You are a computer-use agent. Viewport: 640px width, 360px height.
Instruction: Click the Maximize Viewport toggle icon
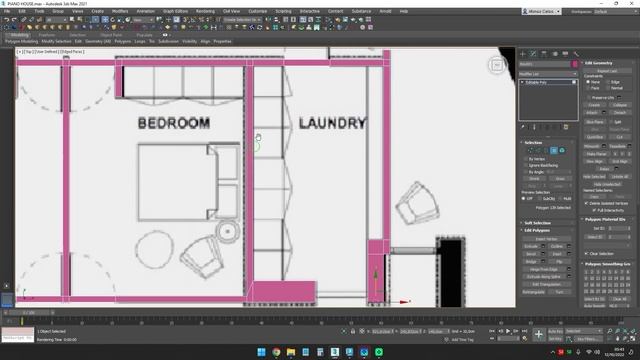633,339
